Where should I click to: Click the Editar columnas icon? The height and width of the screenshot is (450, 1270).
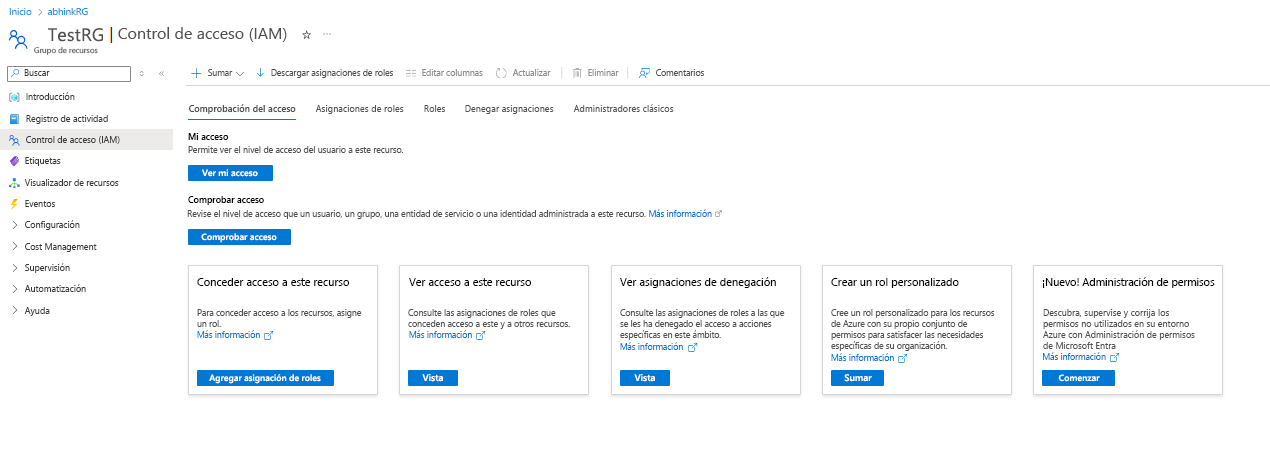tap(411, 73)
